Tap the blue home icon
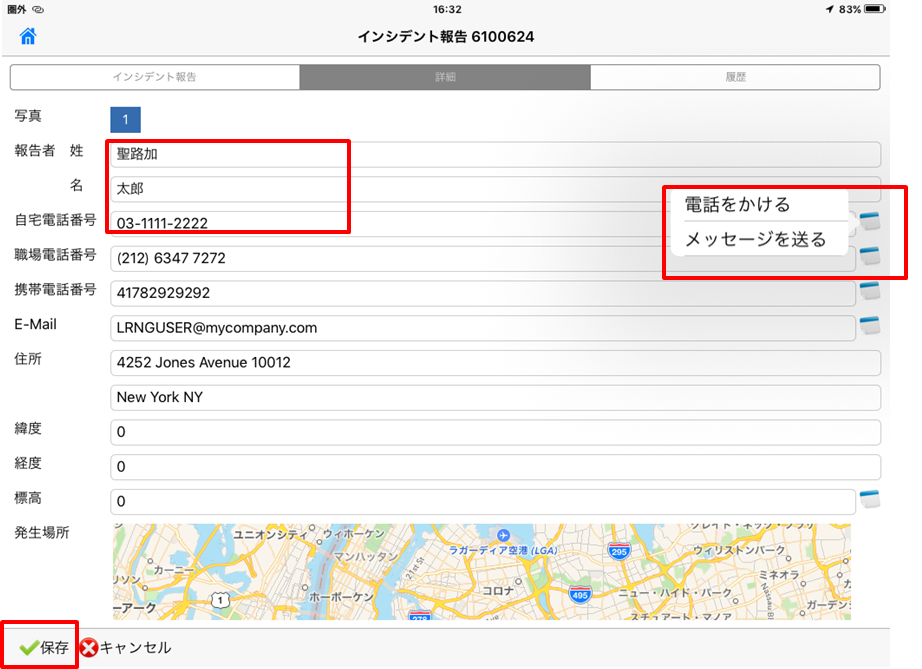Screen dimensions: 922x669 28,37
